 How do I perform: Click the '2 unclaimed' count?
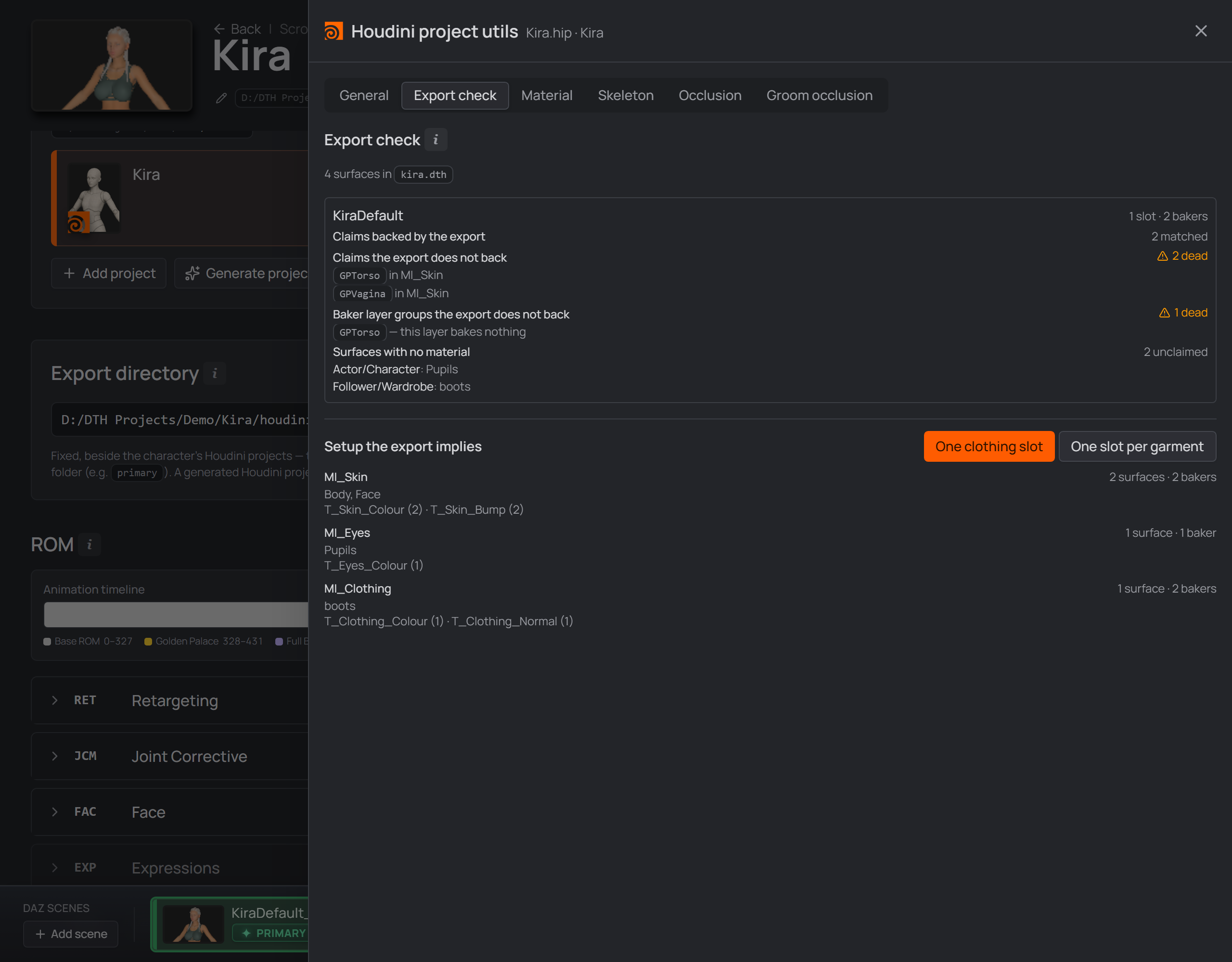[1175, 352]
